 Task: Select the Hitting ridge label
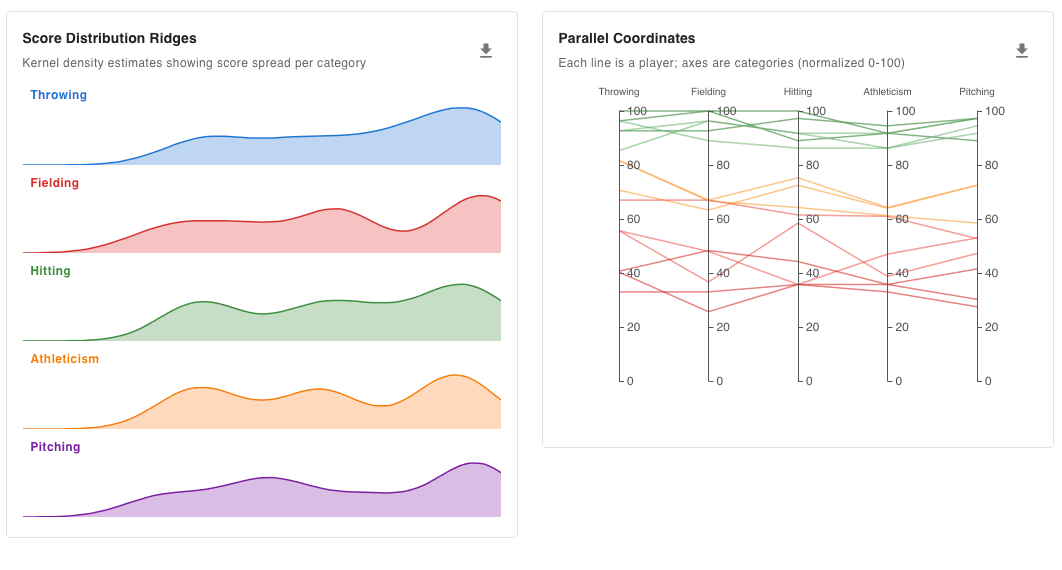[50, 271]
